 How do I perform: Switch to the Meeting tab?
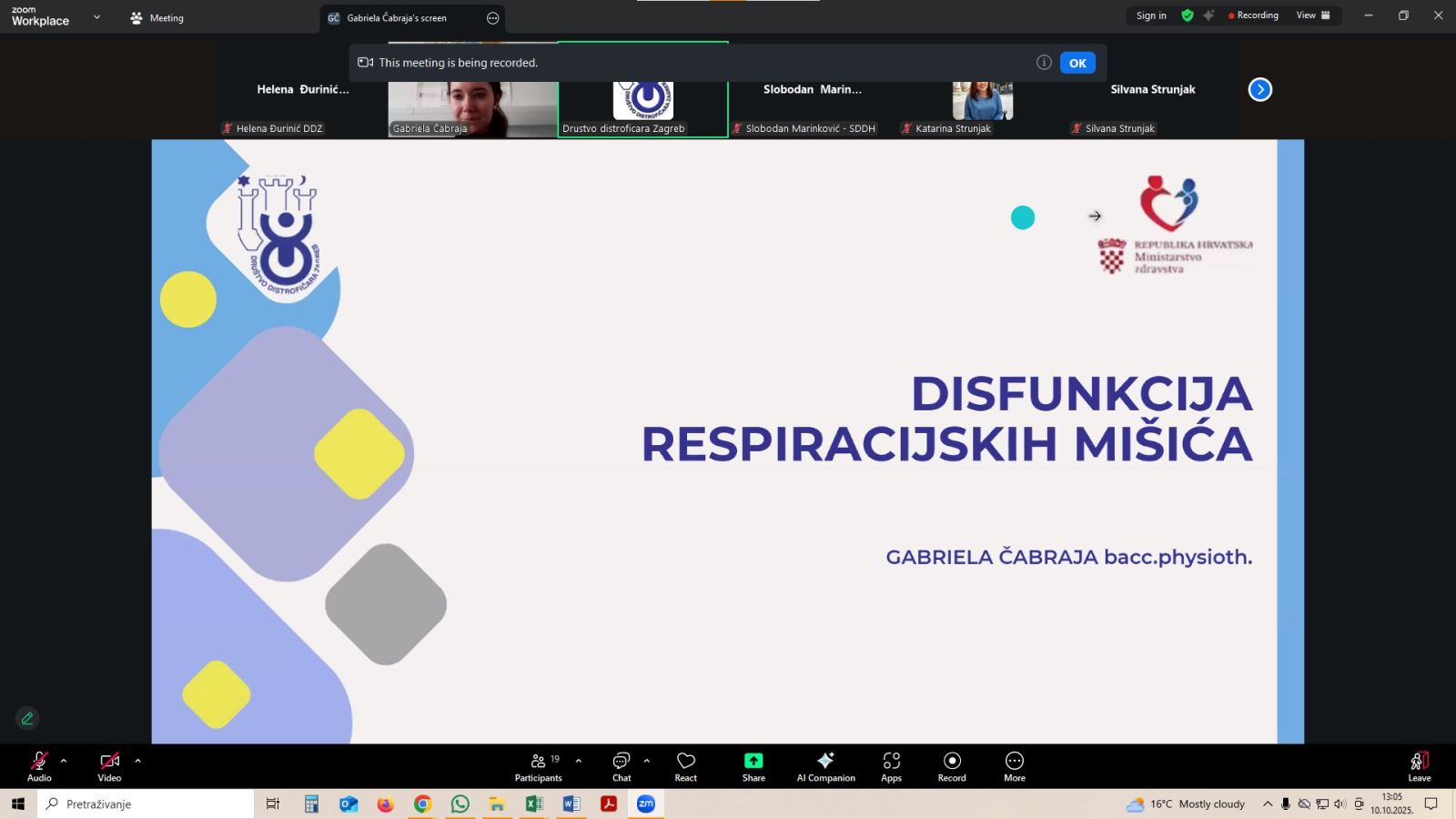pyautogui.click(x=157, y=18)
